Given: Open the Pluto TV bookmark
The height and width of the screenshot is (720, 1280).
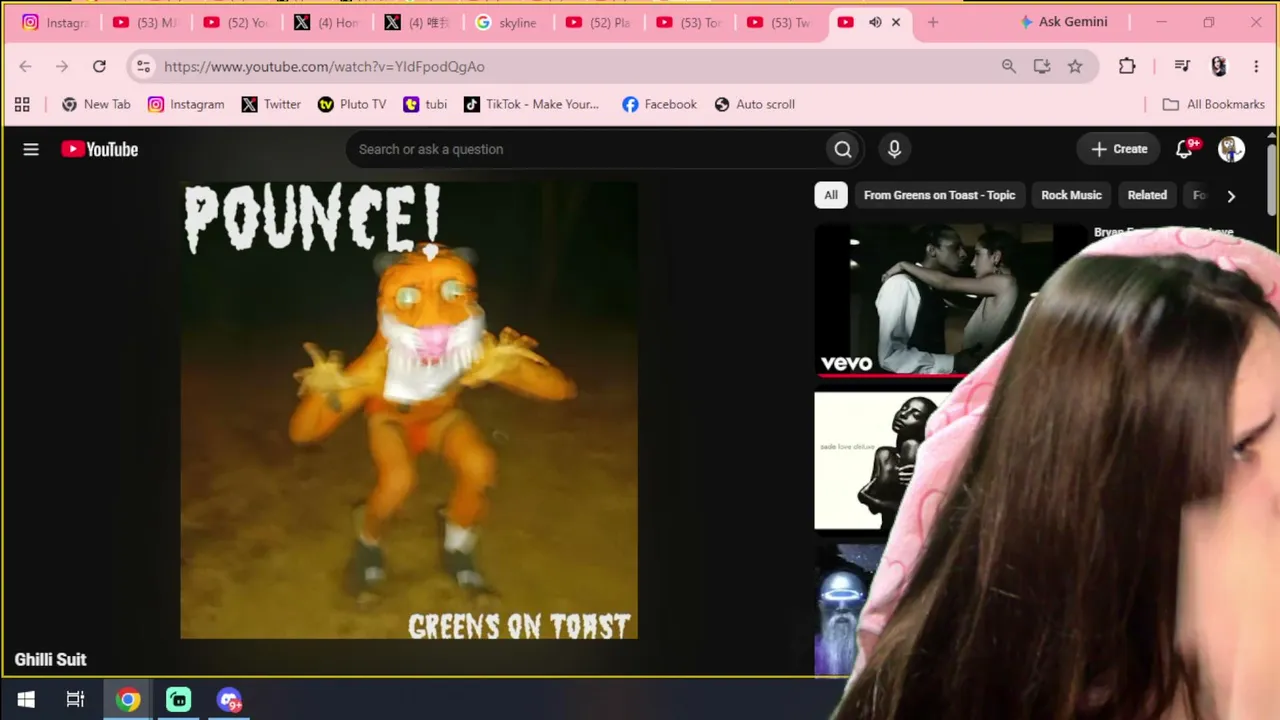Looking at the screenshot, I should point(352,104).
